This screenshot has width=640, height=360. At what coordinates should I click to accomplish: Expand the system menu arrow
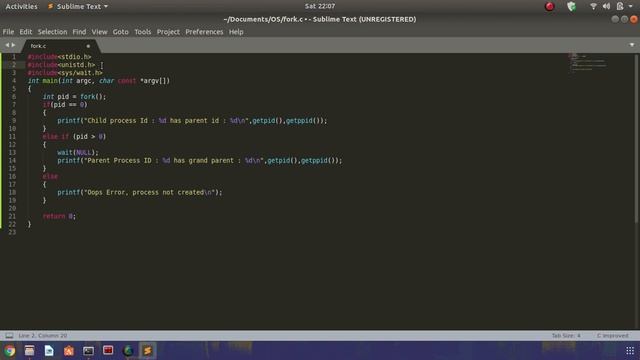click(631, 6)
